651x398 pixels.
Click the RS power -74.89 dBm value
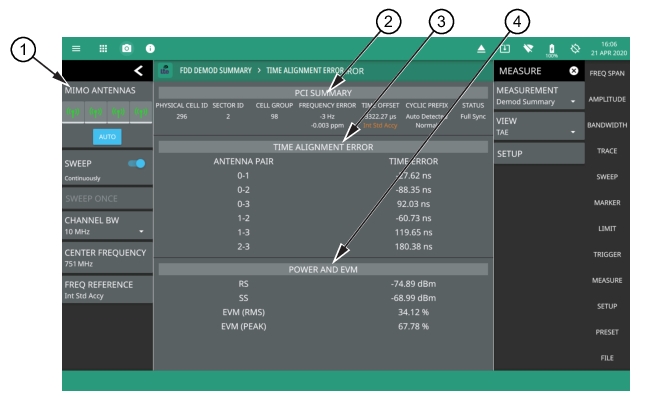pyautogui.click(x=414, y=284)
